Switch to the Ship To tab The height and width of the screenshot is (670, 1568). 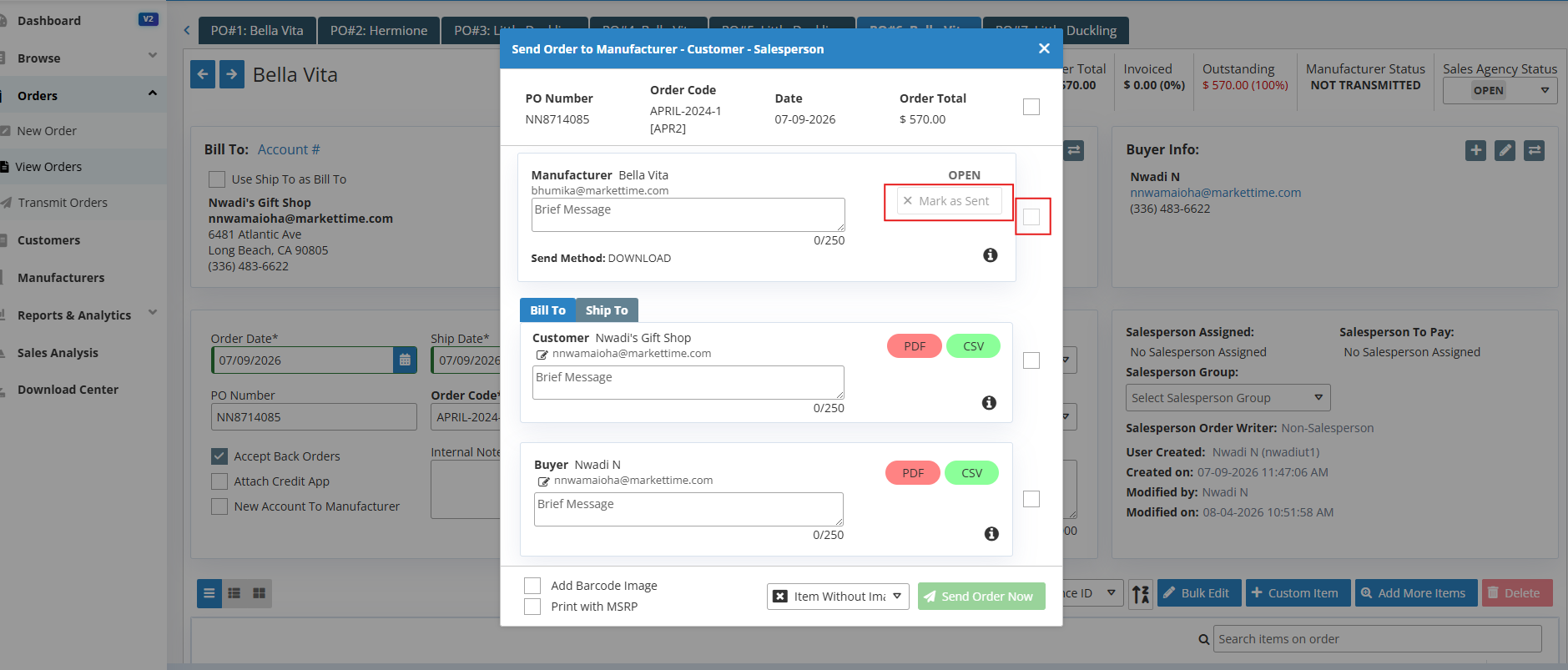tap(607, 310)
